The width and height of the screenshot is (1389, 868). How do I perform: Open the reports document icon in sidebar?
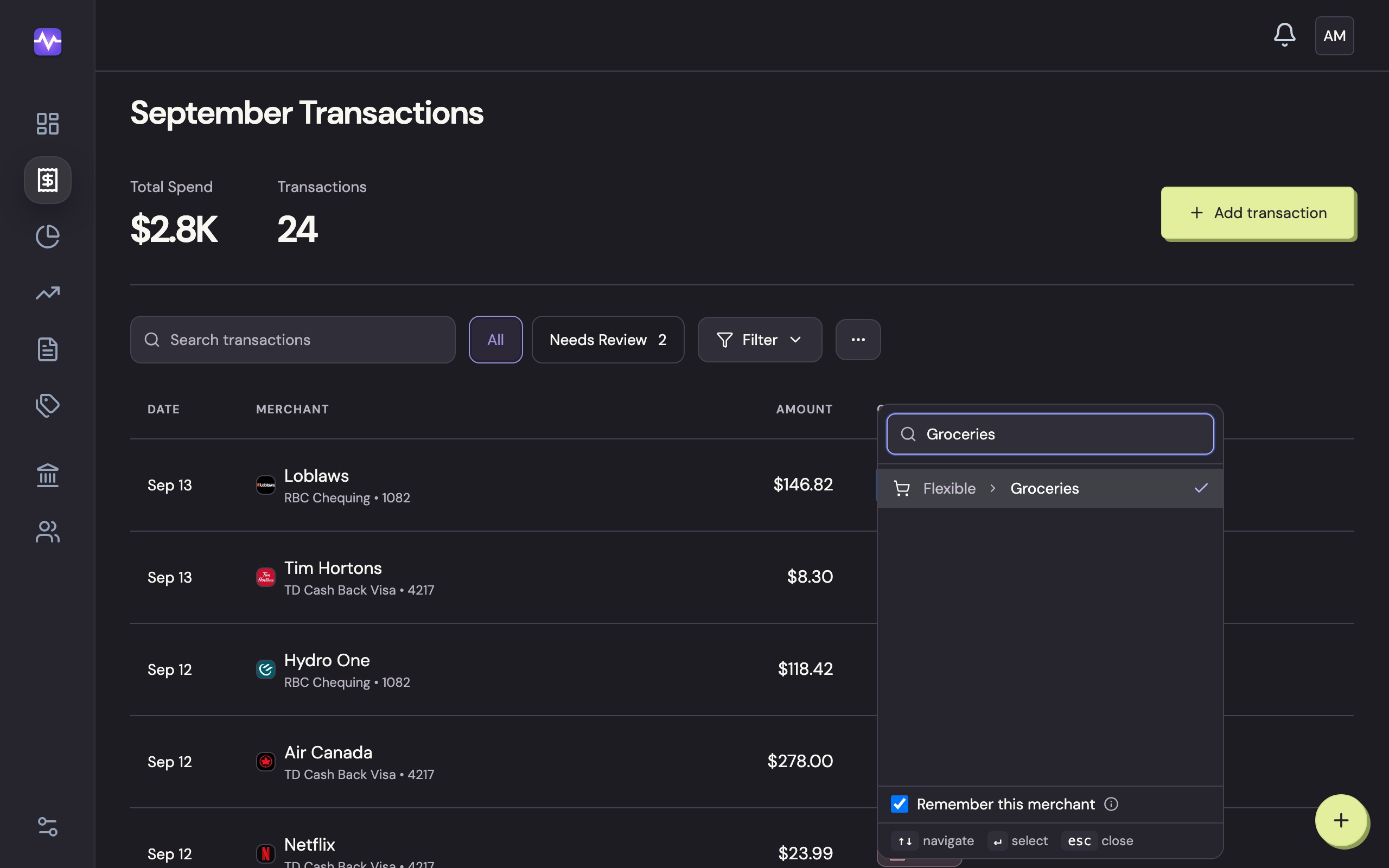(x=48, y=349)
